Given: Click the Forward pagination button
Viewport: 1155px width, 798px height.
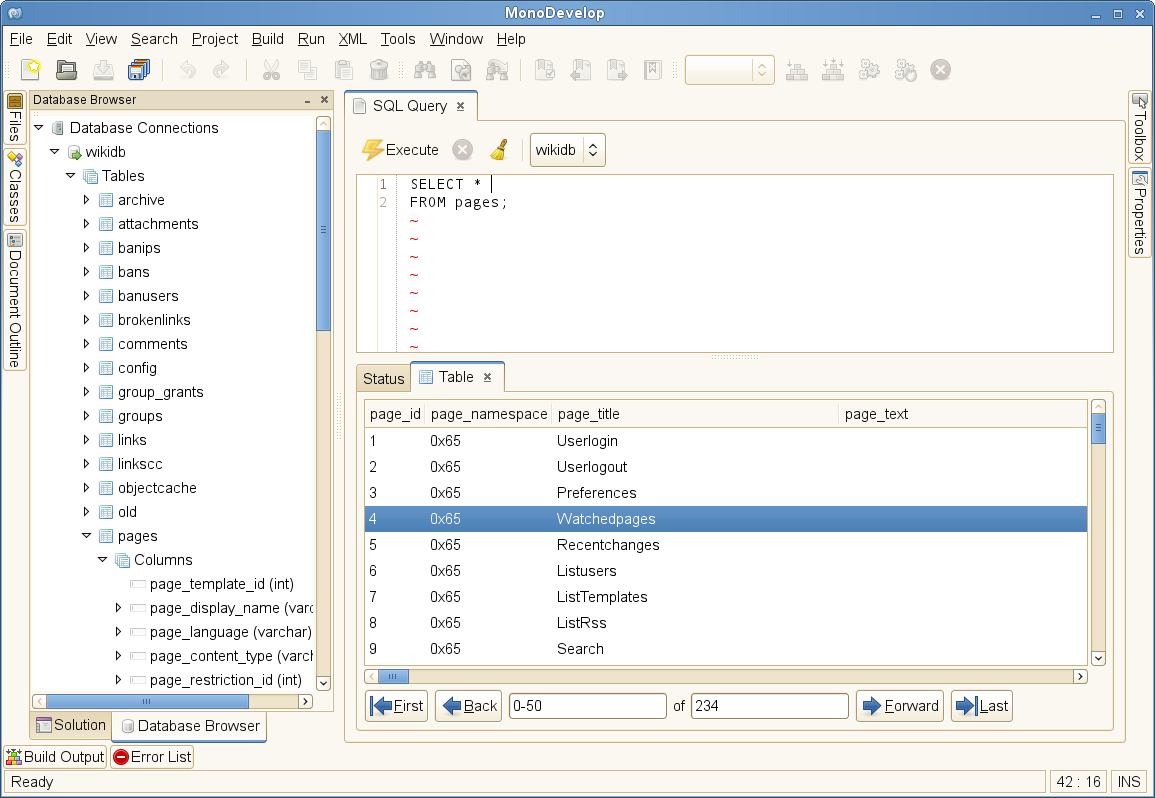Looking at the screenshot, I should [x=899, y=706].
